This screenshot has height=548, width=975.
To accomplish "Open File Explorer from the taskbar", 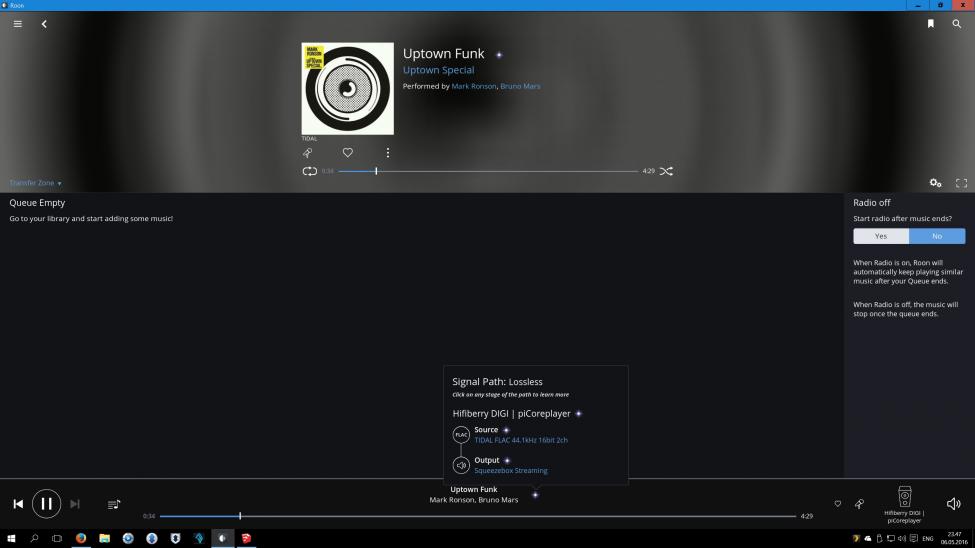I will (x=104, y=538).
